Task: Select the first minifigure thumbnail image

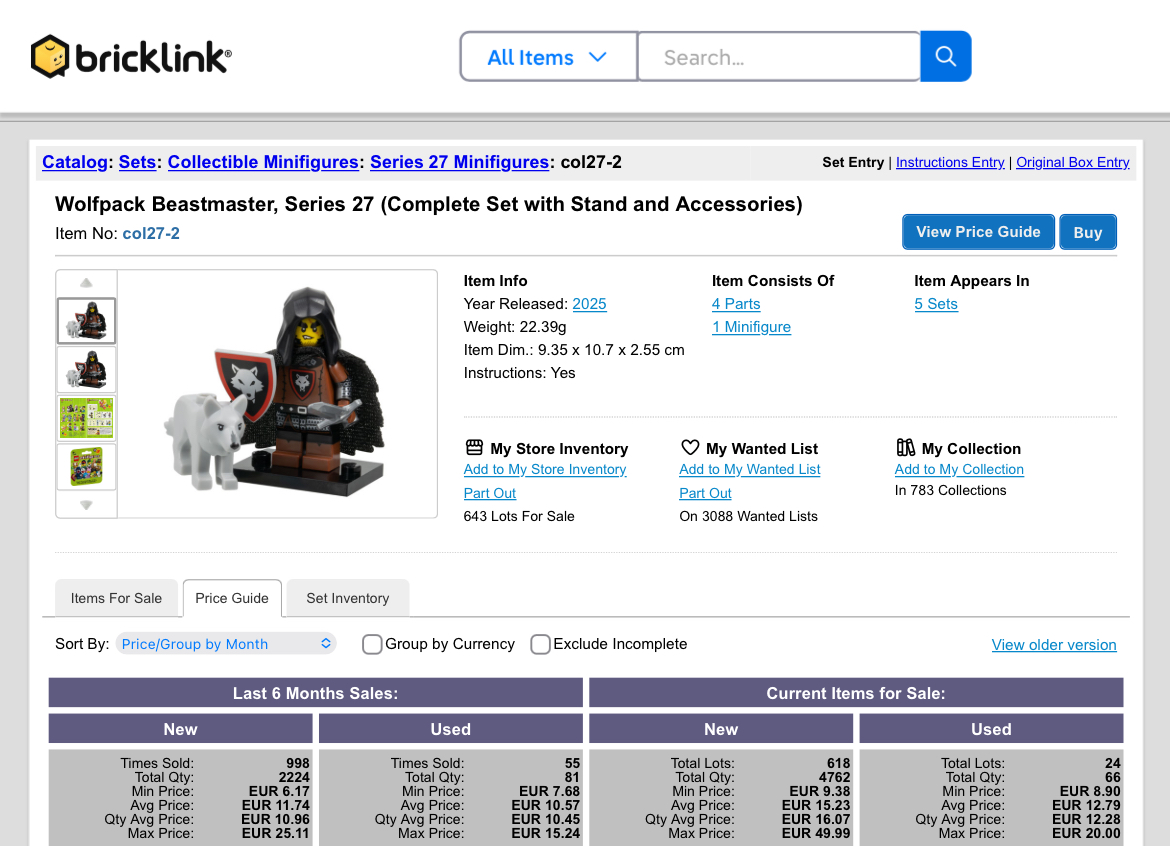Action: (x=86, y=321)
